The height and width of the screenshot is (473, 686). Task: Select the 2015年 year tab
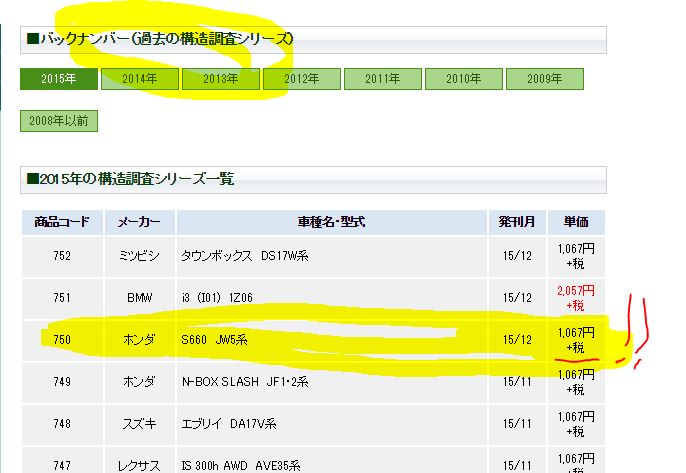[59, 79]
